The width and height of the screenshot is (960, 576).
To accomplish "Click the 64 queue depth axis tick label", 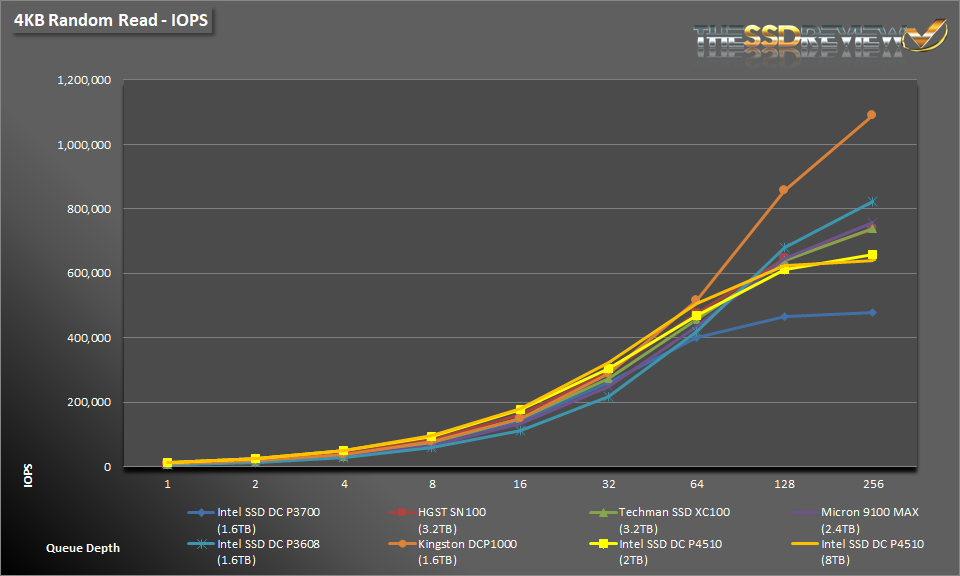I will 696,484.
